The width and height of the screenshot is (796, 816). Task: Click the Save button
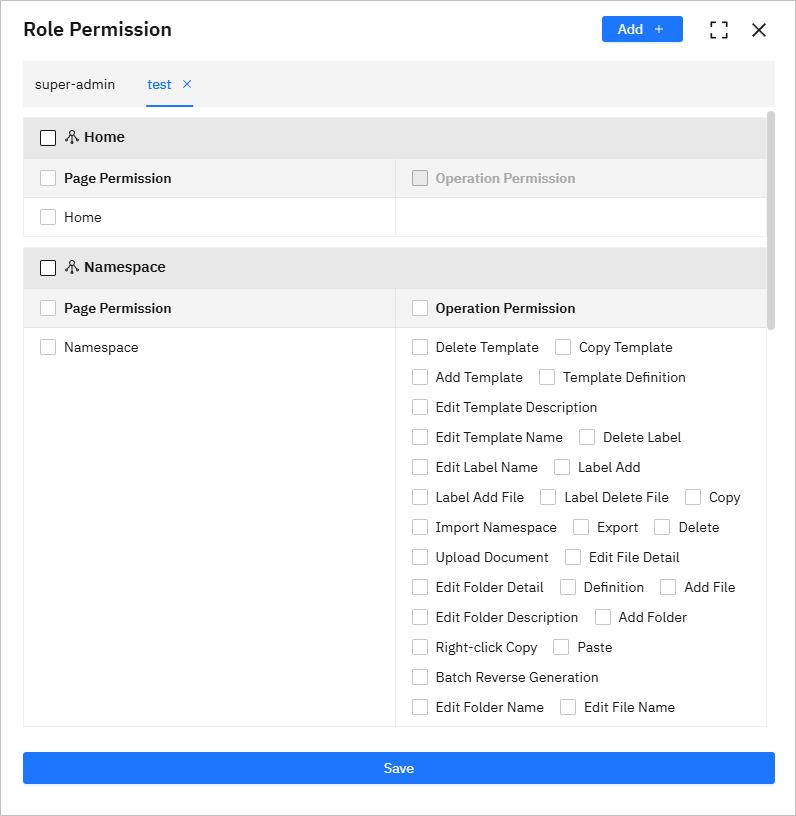pyautogui.click(x=399, y=768)
